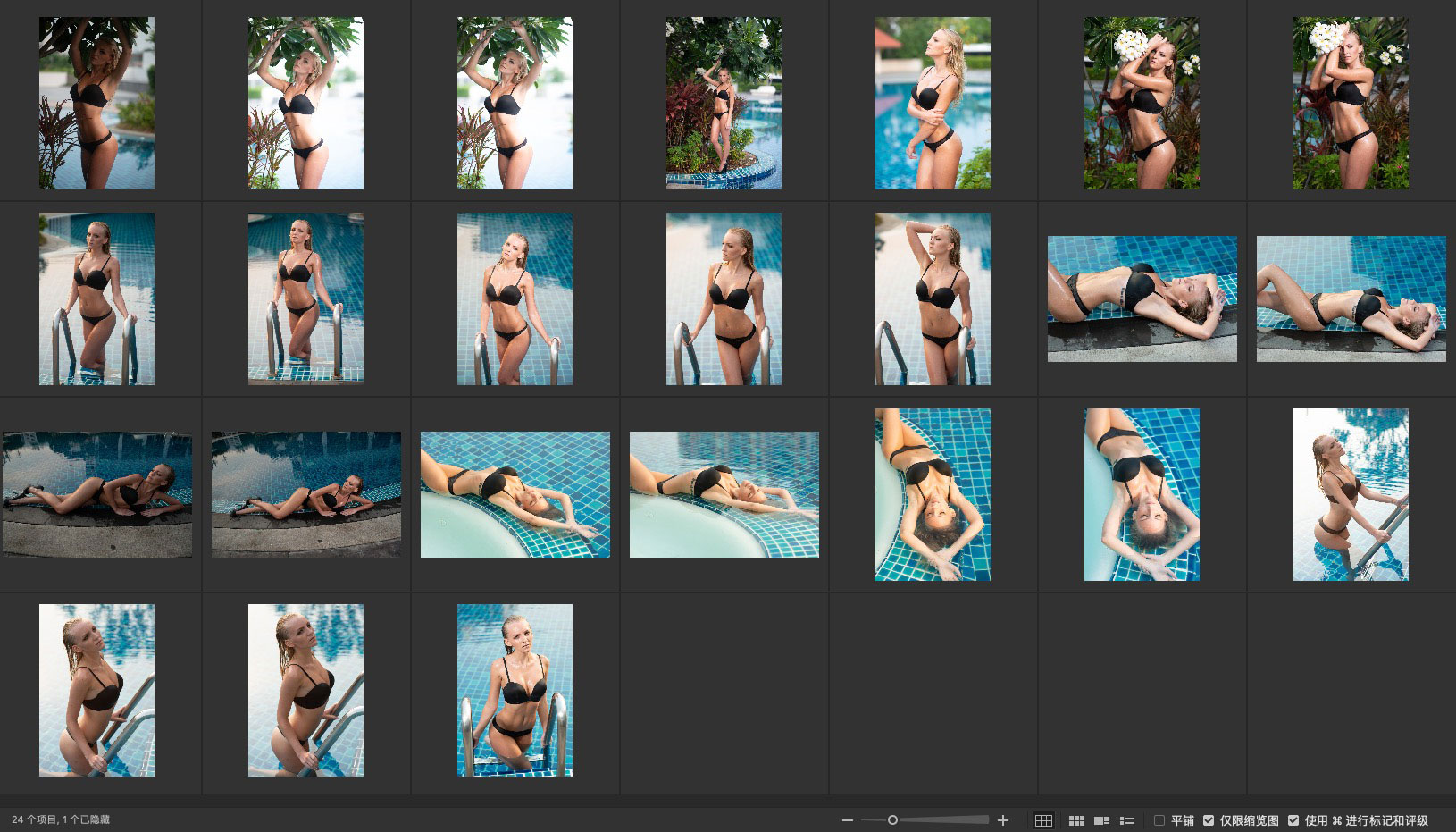
Task: Select the final thumbnail in the grid
Action: (515, 690)
